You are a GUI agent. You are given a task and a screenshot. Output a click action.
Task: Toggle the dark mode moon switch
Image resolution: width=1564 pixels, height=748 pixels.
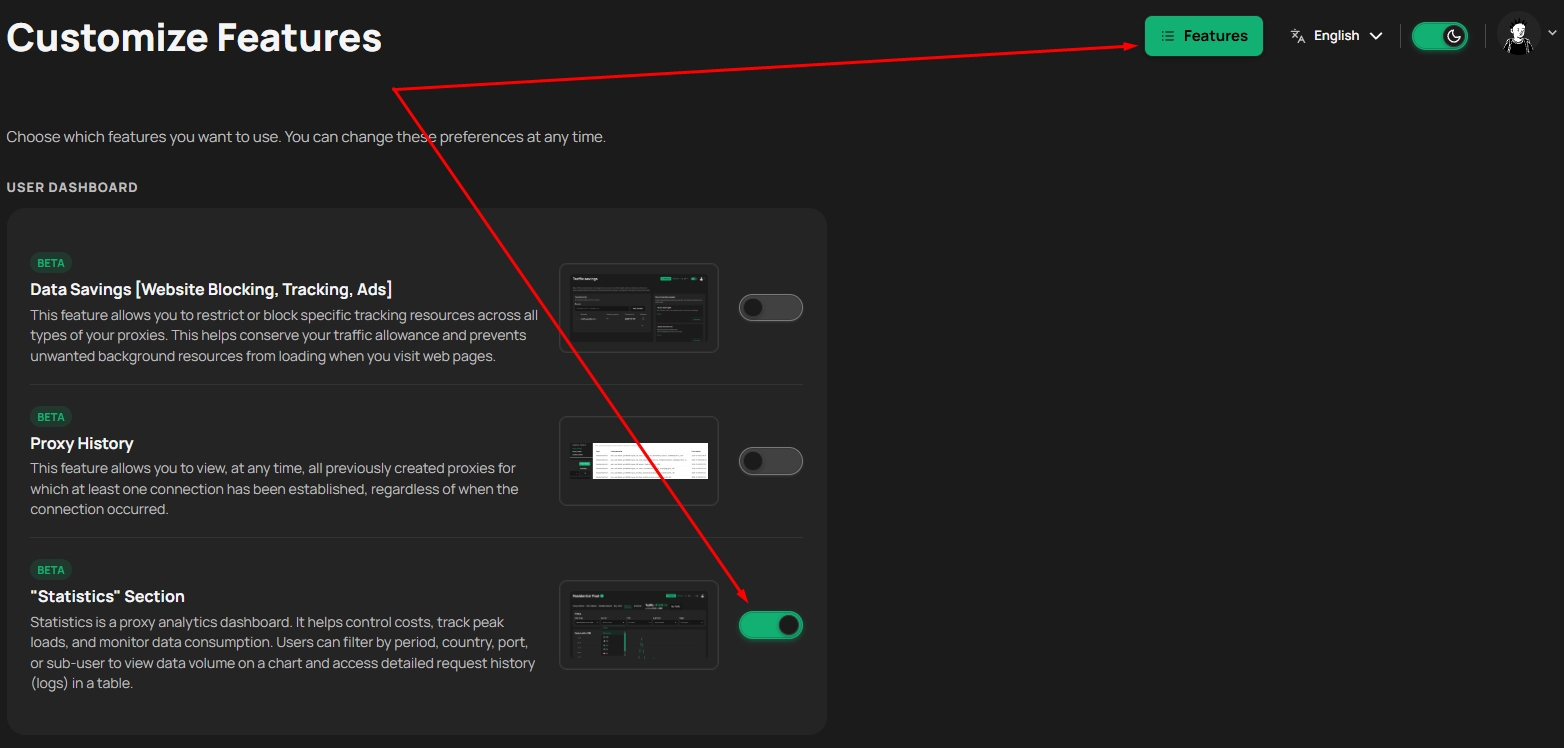tap(1440, 36)
